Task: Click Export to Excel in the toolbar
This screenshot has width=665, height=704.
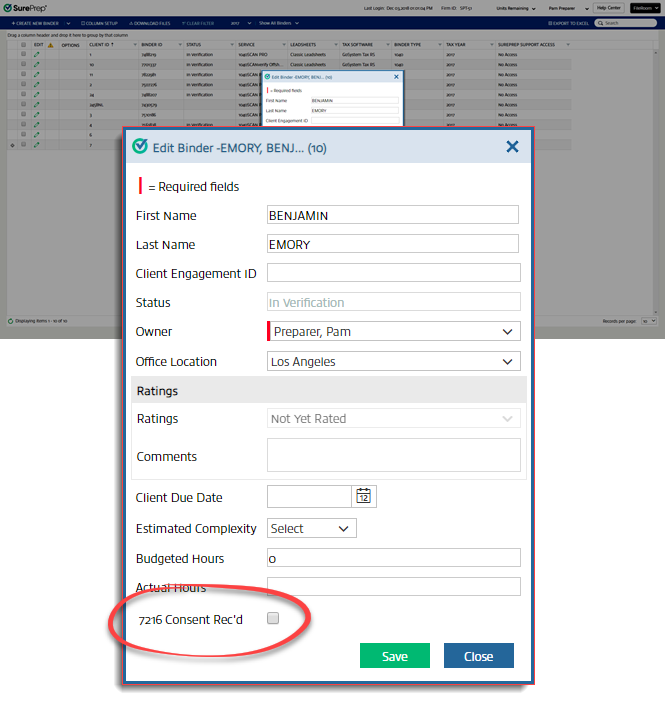Action: point(568,23)
